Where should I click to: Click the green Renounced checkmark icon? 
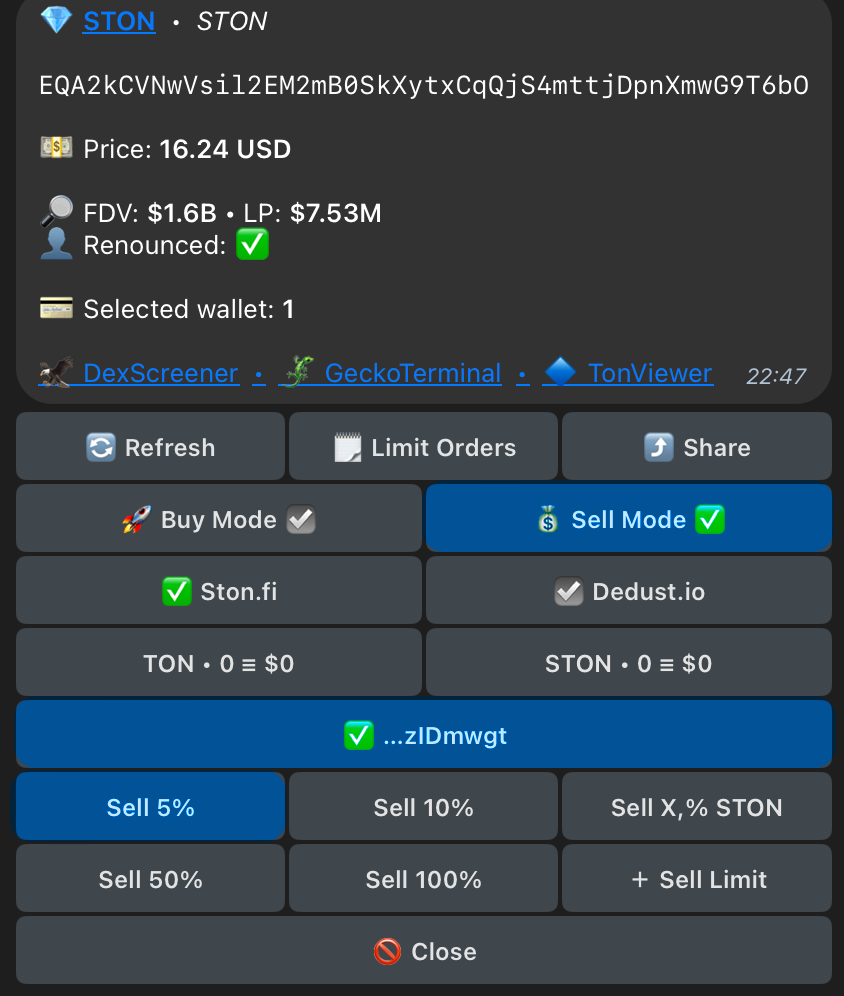252,245
